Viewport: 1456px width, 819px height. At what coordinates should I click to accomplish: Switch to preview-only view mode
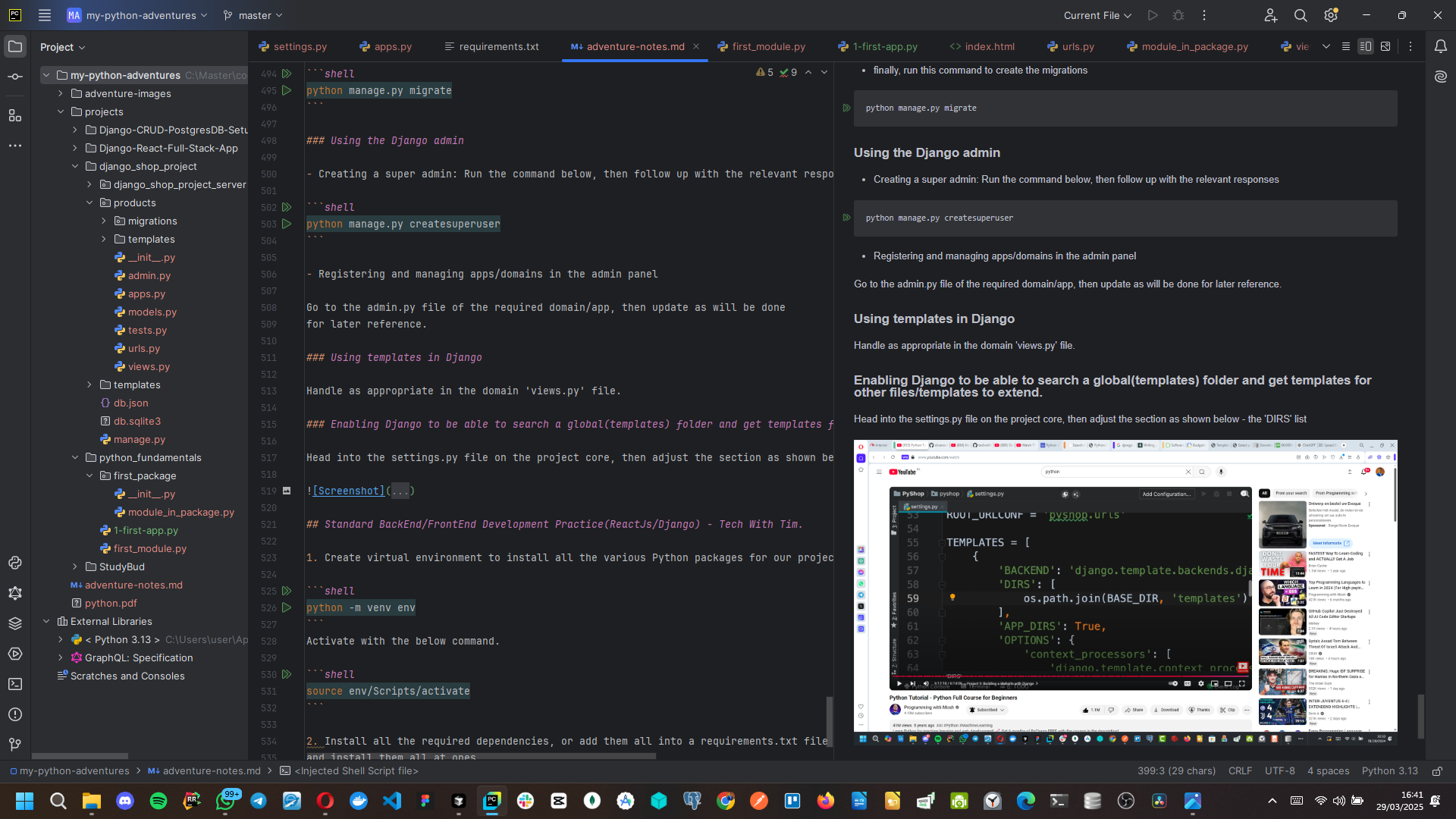1385,46
